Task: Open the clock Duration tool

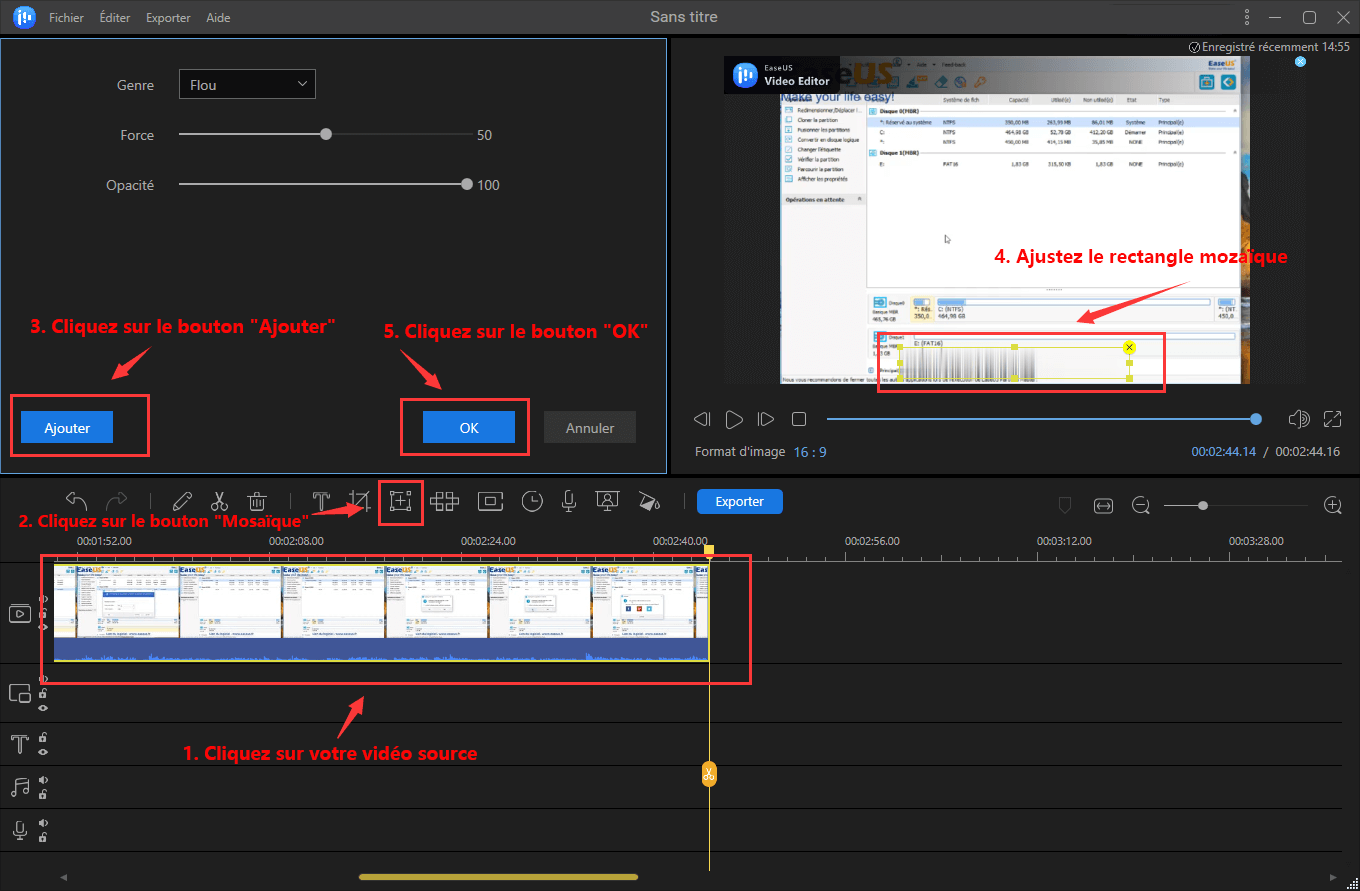Action: [x=532, y=502]
